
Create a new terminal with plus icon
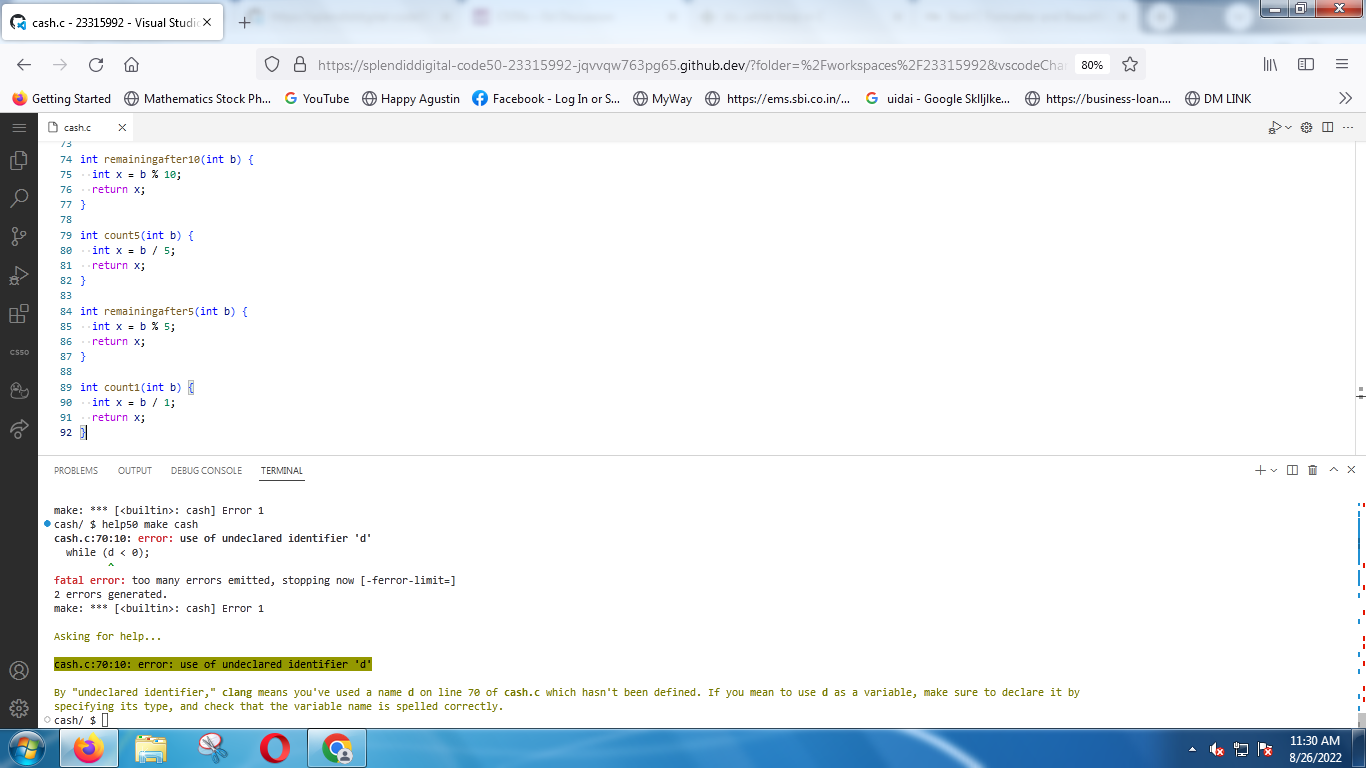pyautogui.click(x=1261, y=470)
